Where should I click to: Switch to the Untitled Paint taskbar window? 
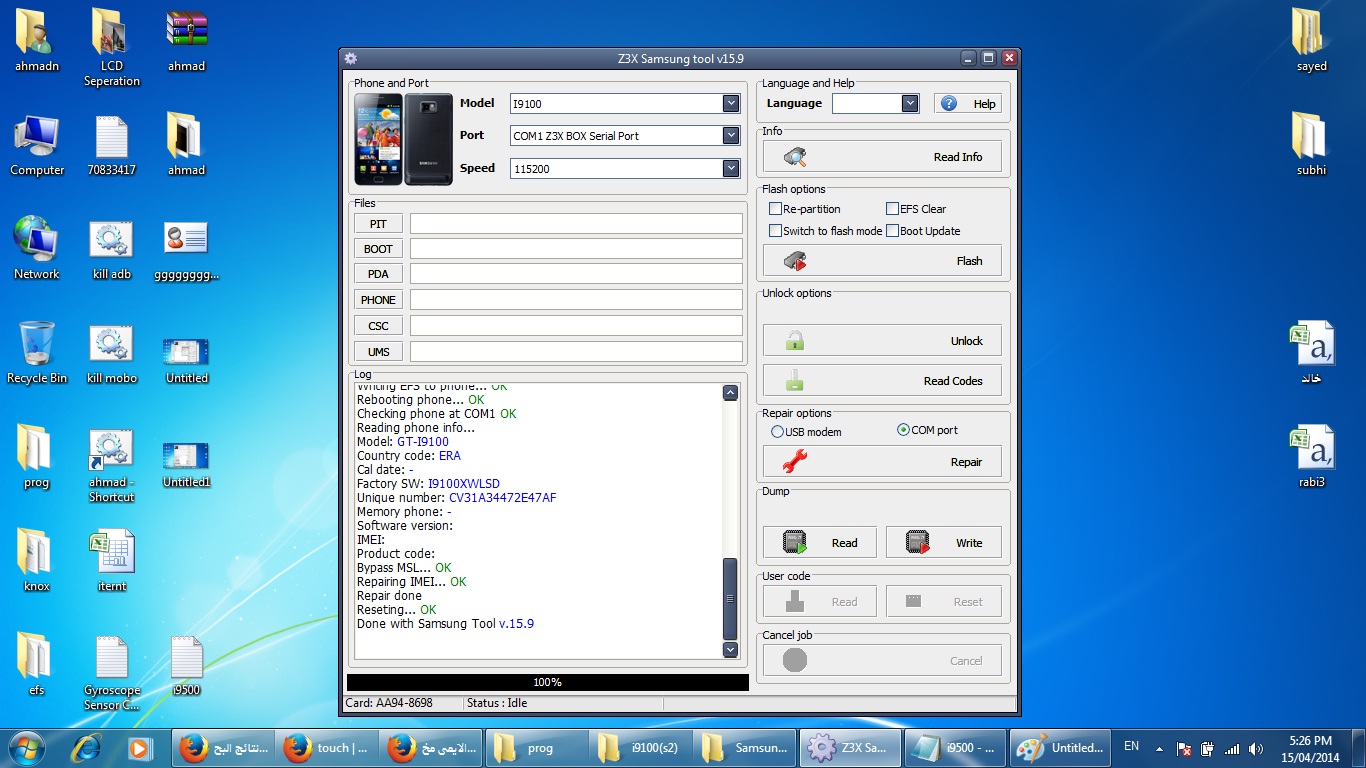click(x=1059, y=747)
